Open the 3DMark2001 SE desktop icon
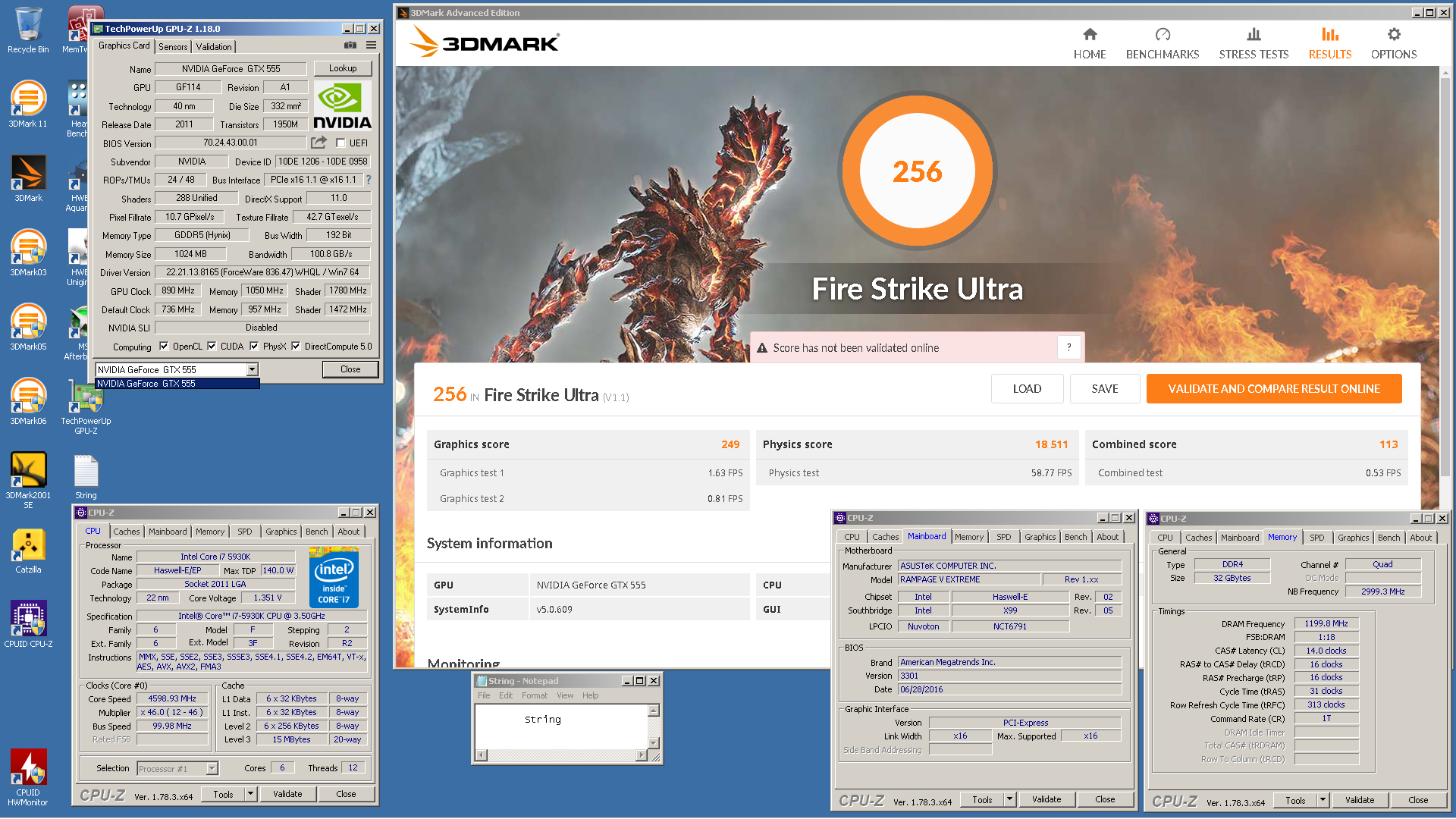1456x819 pixels. (x=28, y=480)
